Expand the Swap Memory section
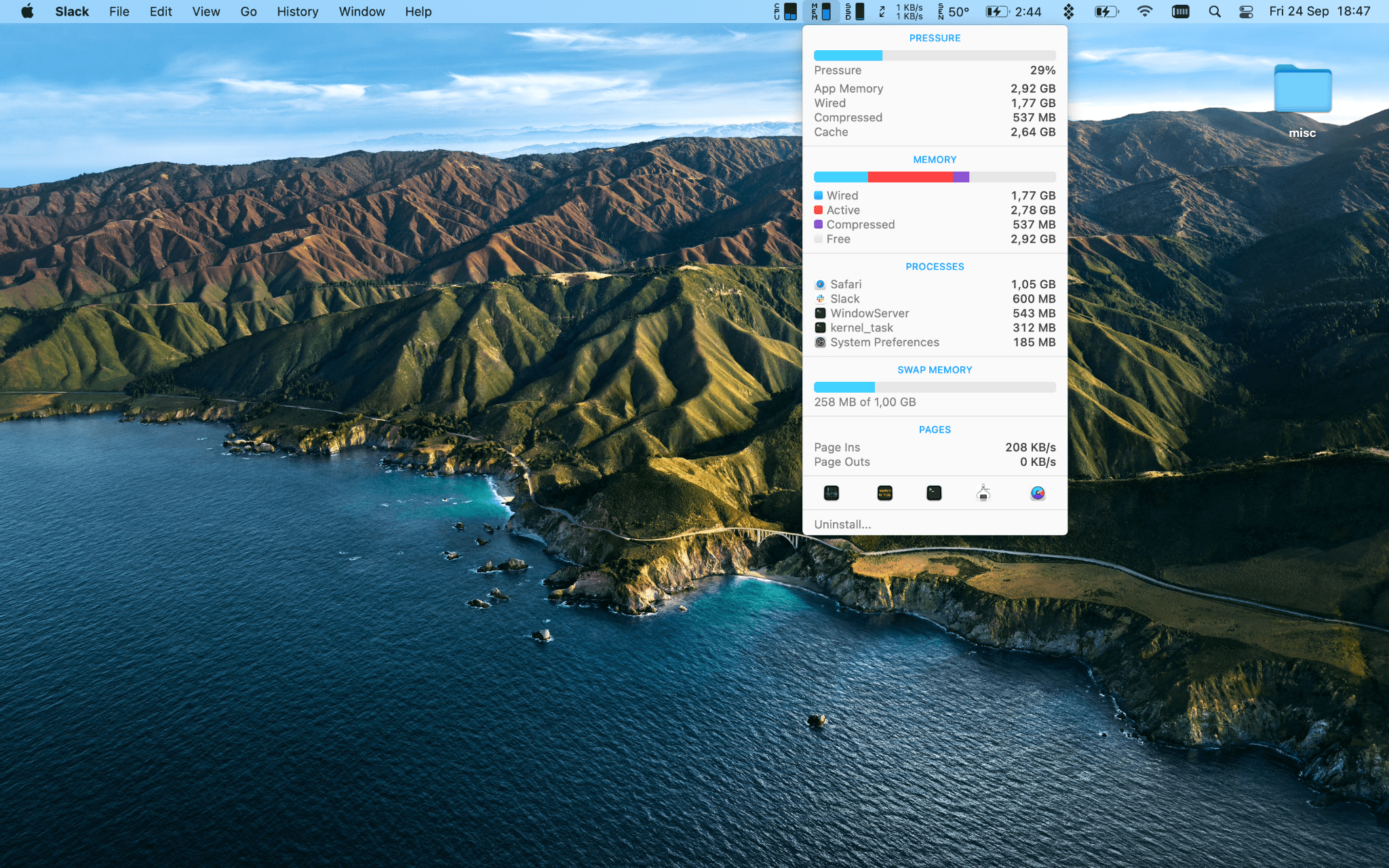1389x868 pixels. 934,369
